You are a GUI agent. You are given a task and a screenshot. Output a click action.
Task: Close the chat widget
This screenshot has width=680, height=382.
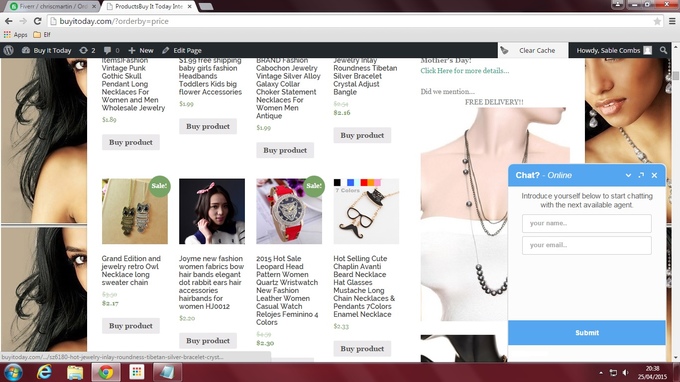[x=654, y=175]
